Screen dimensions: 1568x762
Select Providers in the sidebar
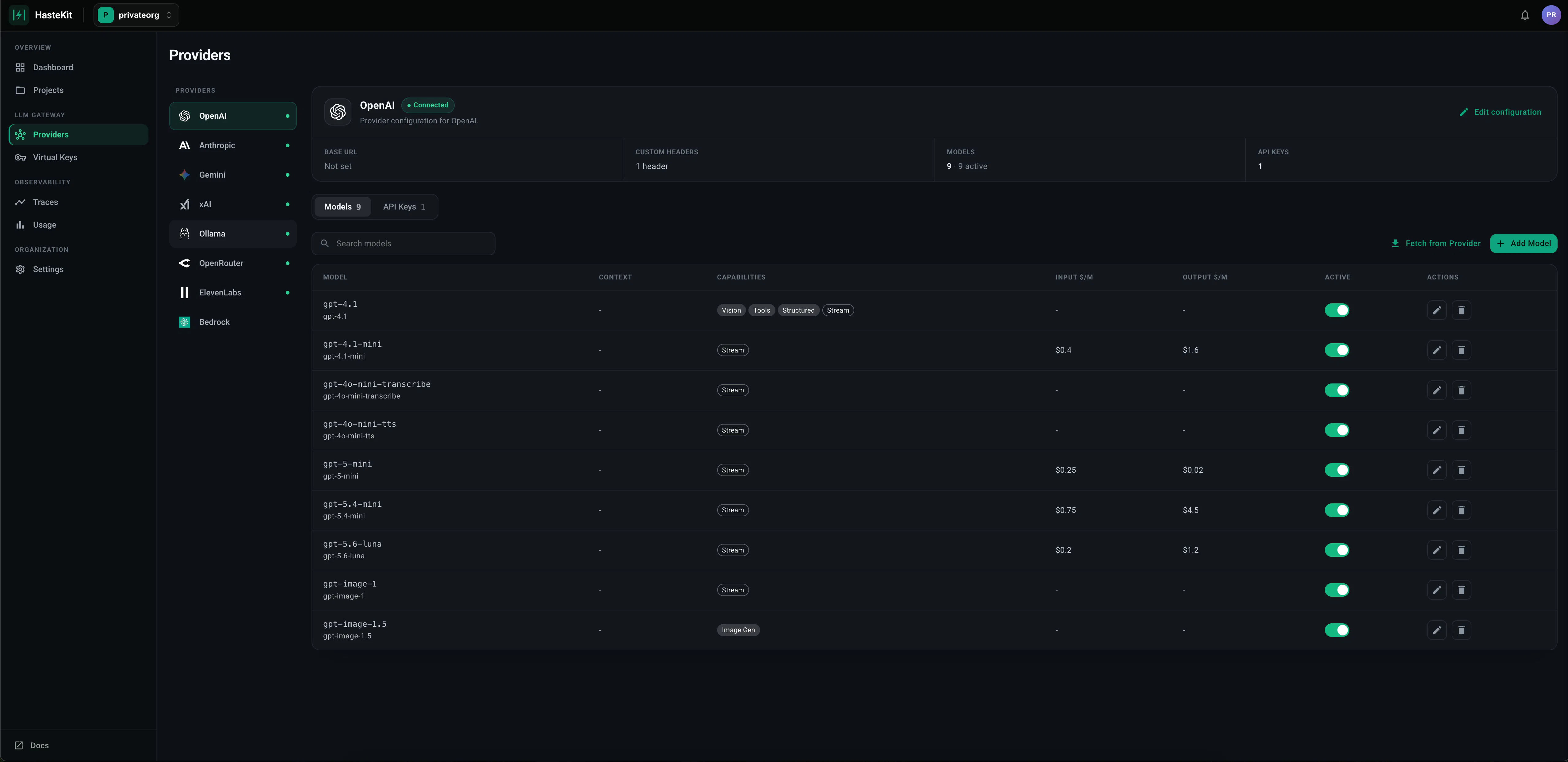pyautogui.click(x=78, y=135)
